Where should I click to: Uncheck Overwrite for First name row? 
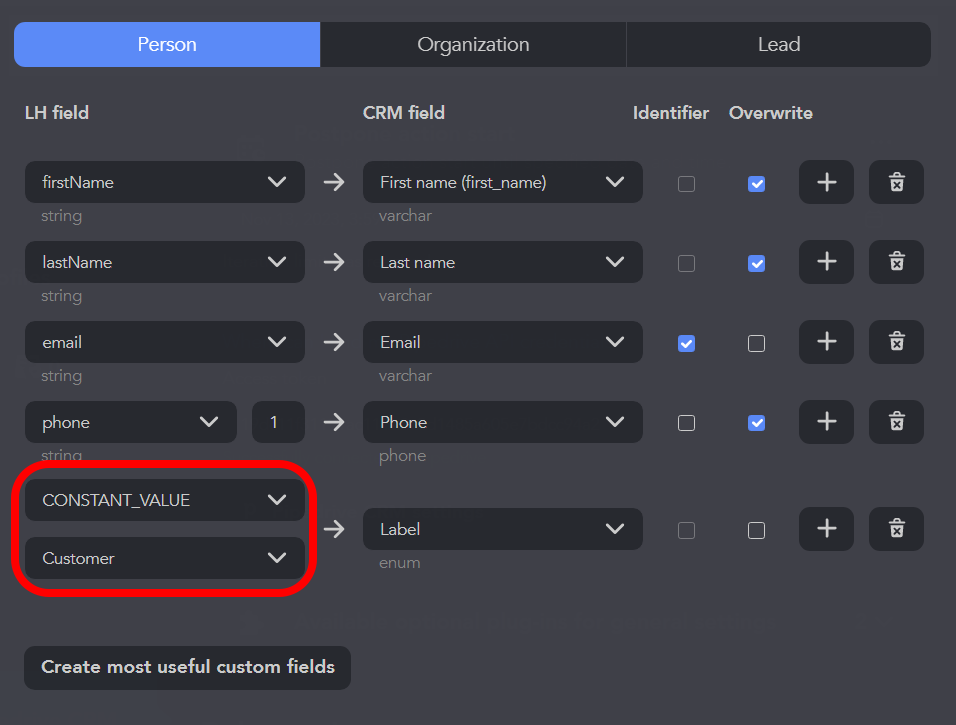point(757,184)
